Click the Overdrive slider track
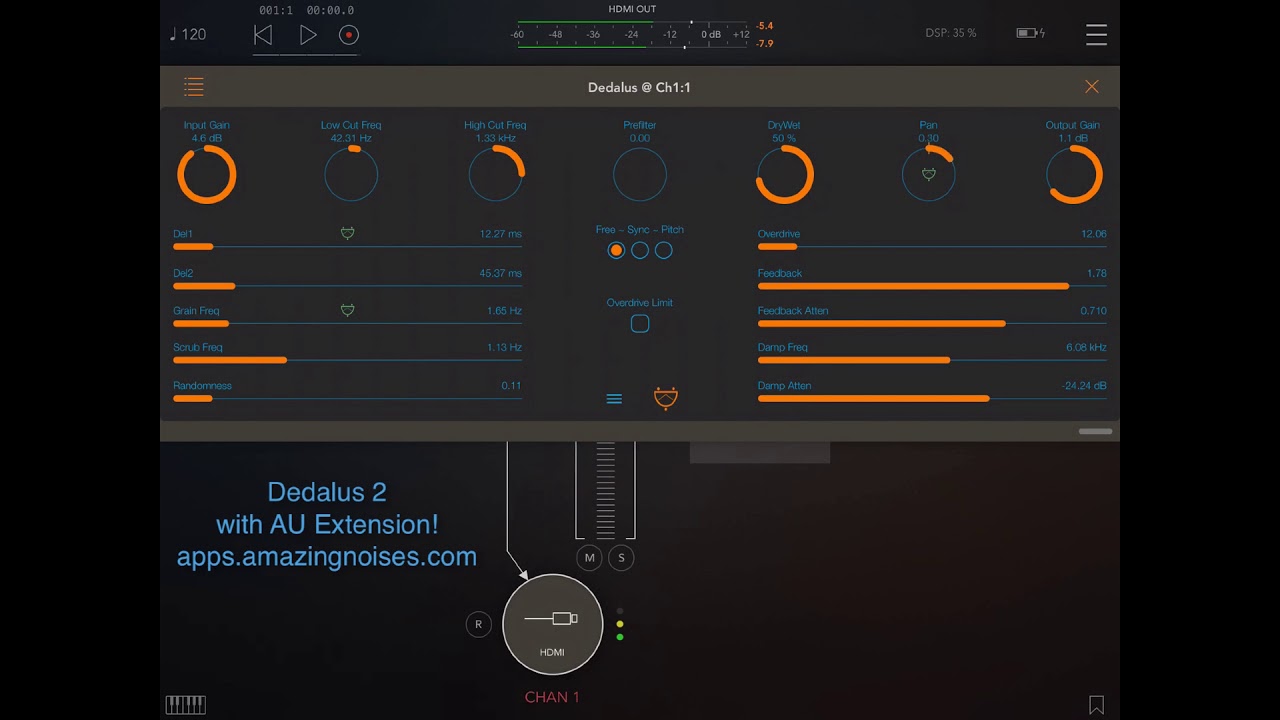This screenshot has width=1280, height=720. coord(932,246)
